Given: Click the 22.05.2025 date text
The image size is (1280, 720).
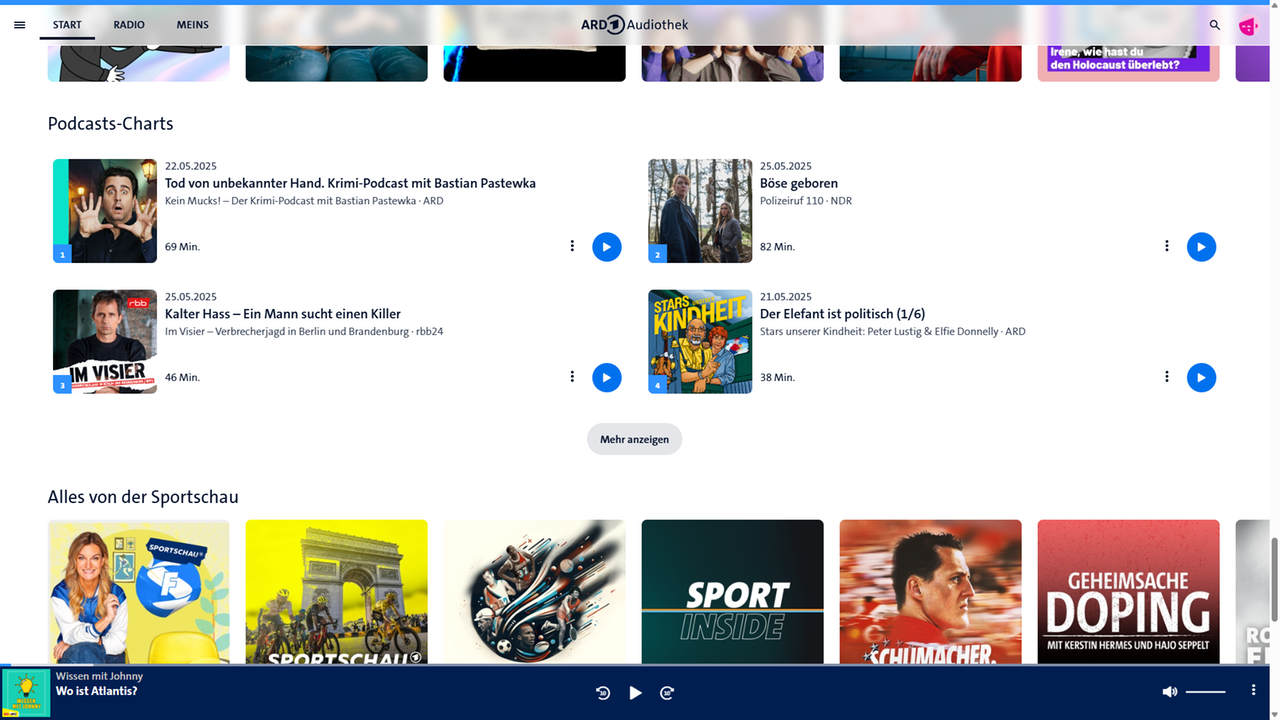Looking at the screenshot, I should pos(191,166).
